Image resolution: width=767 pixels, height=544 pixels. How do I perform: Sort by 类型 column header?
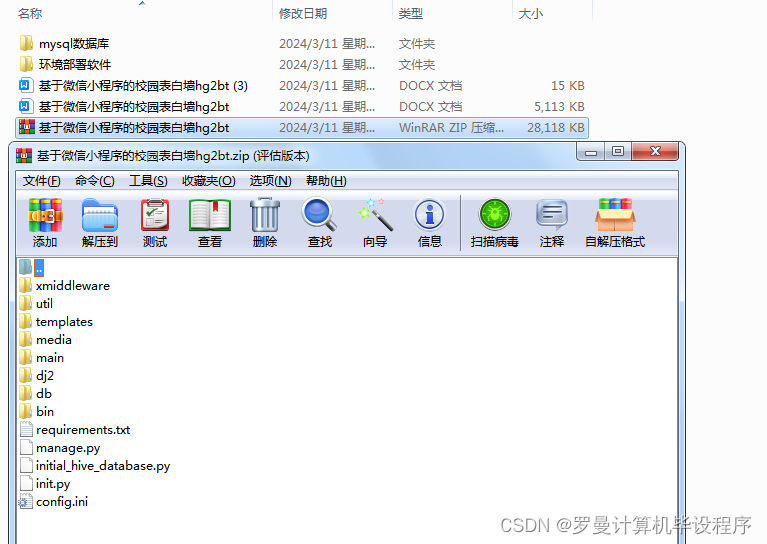(x=410, y=14)
